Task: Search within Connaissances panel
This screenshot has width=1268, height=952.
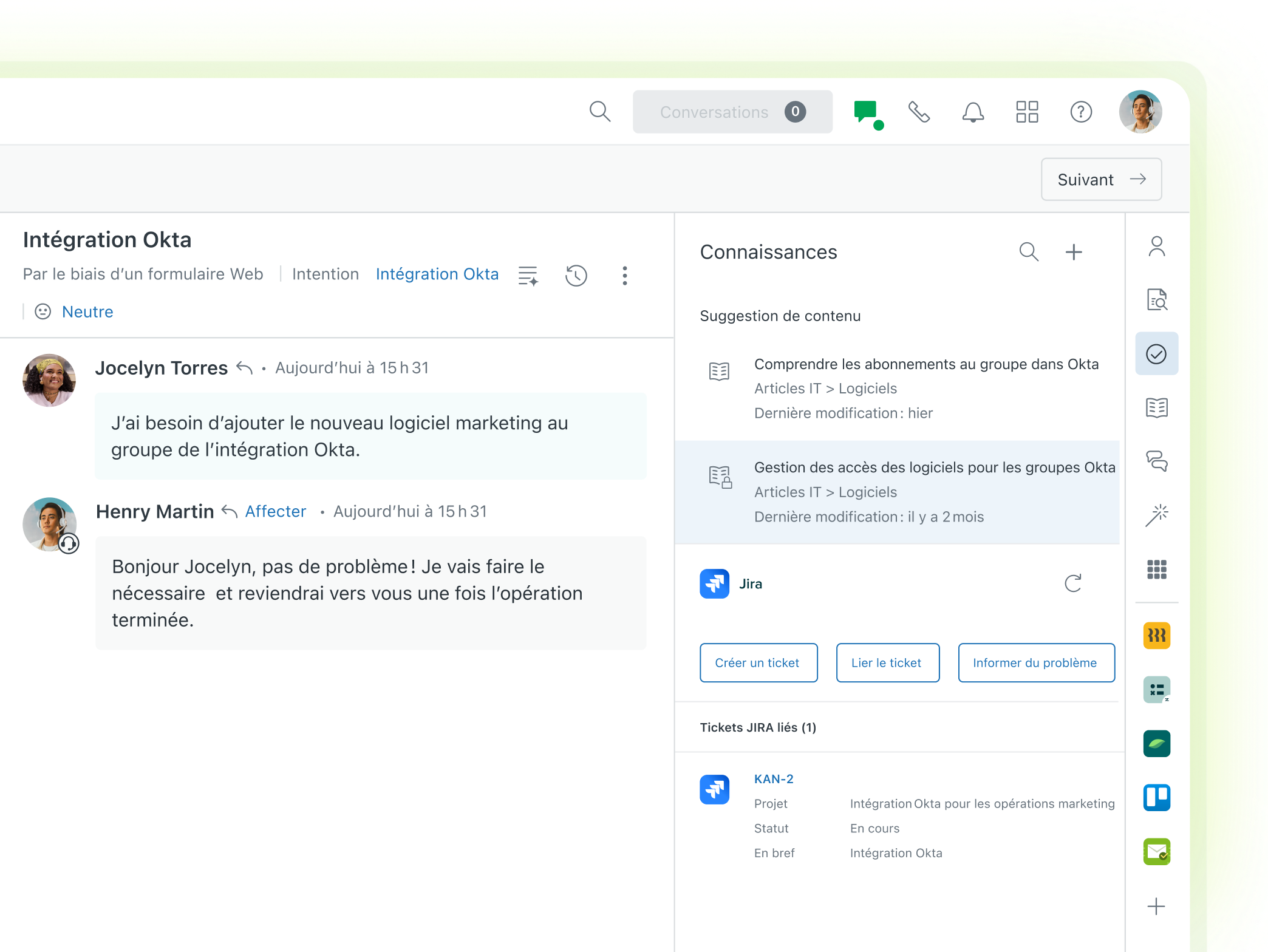Action: (1029, 251)
